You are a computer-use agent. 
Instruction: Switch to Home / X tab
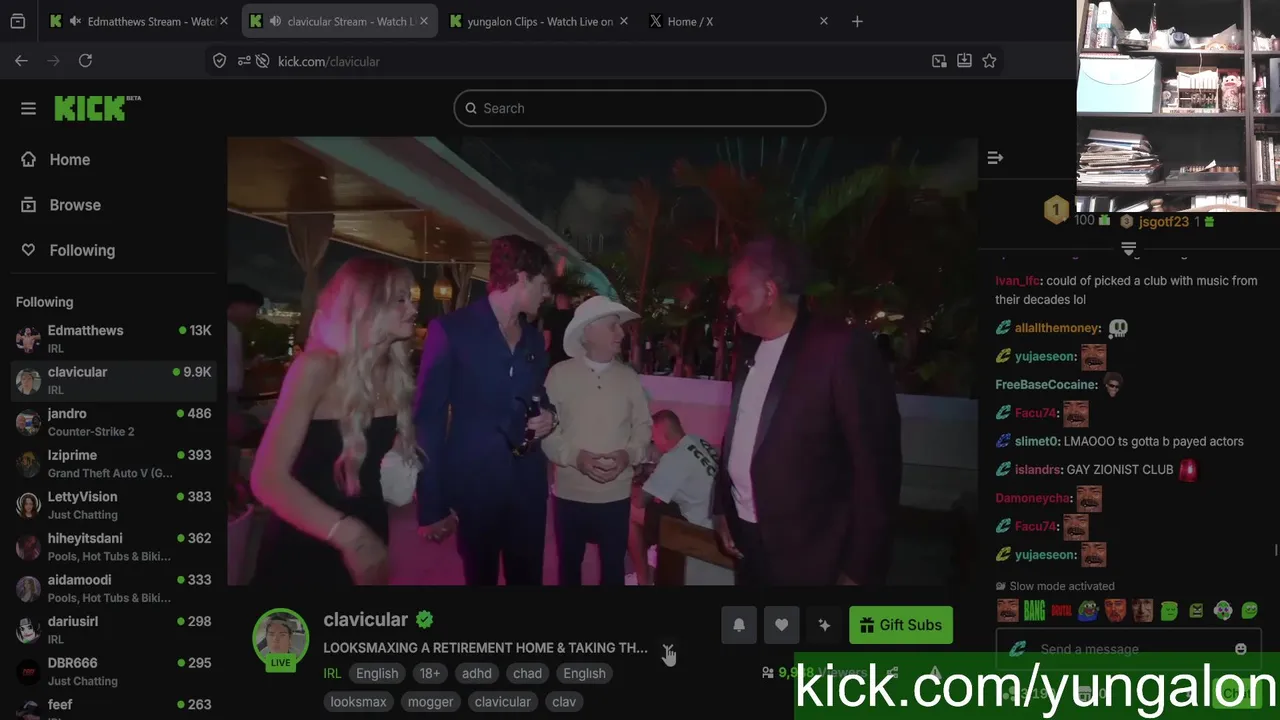click(x=740, y=21)
